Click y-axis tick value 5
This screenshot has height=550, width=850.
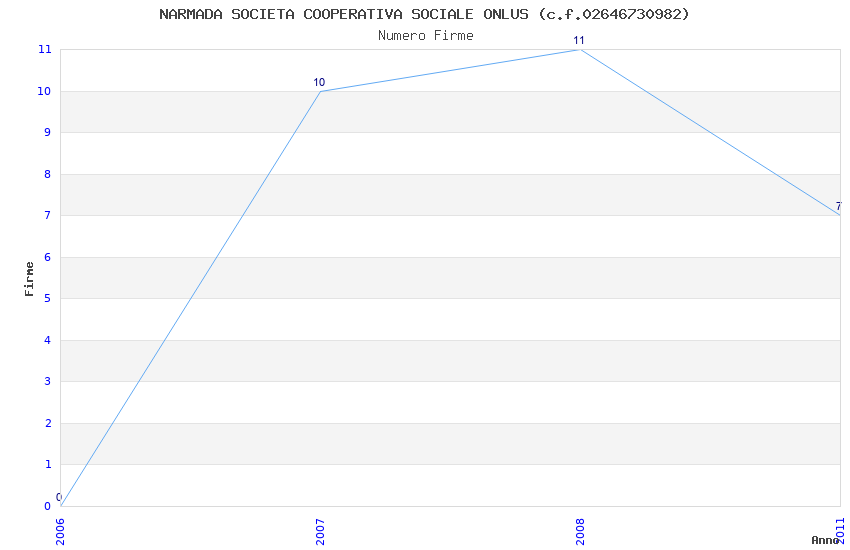tap(48, 298)
